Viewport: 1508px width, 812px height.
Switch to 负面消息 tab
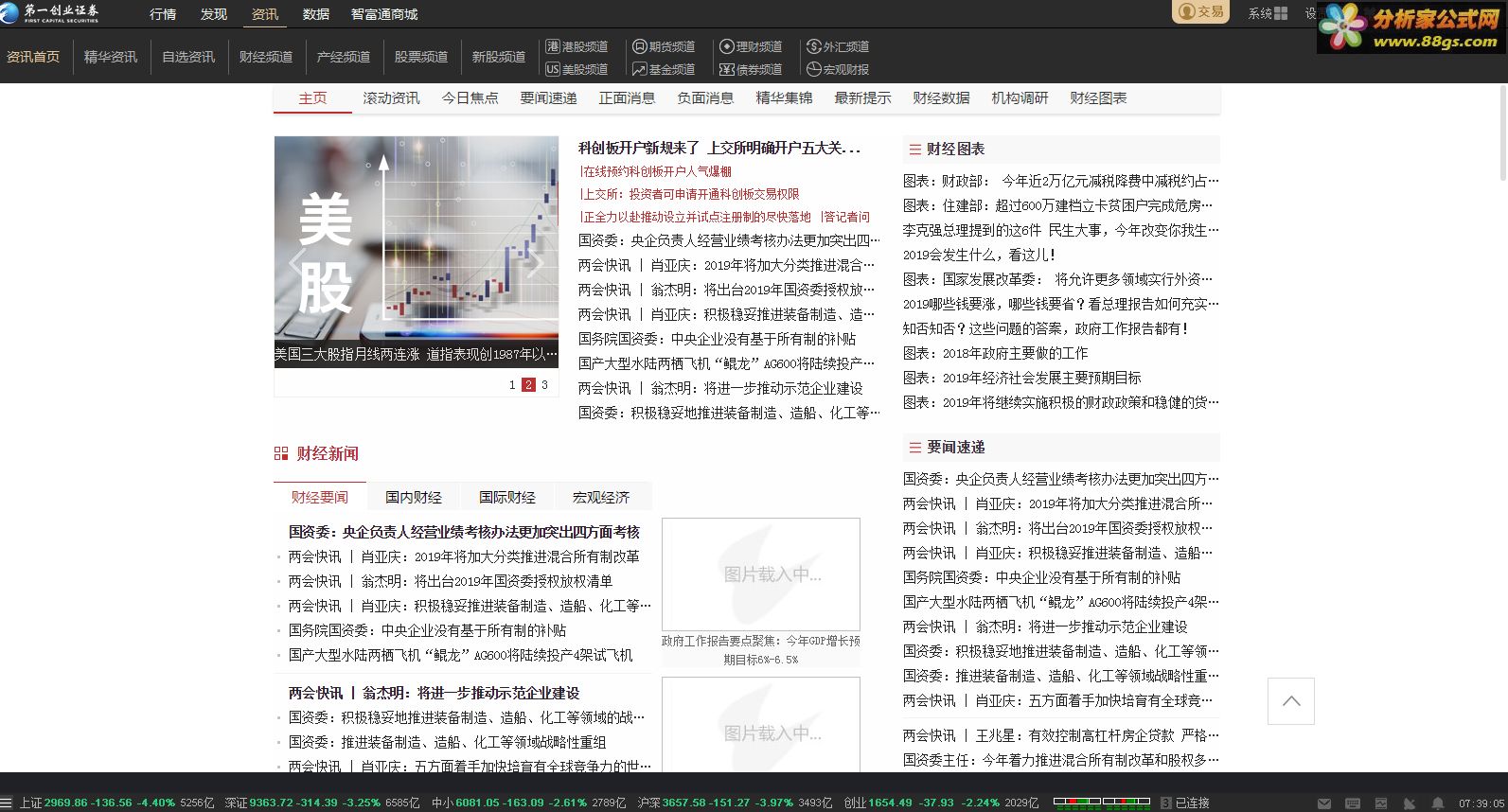(x=705, y=98)
